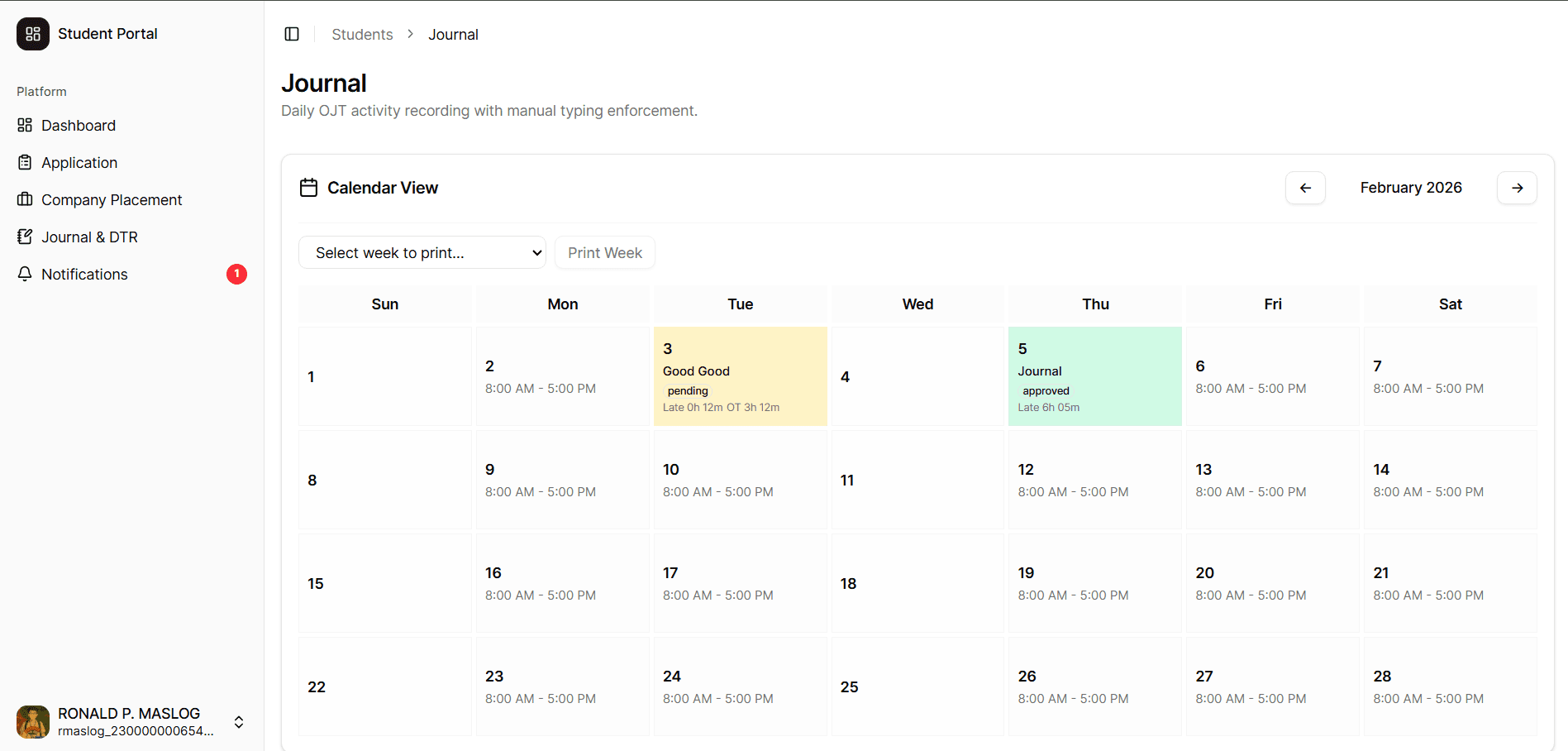Toggle the sidebar panel icon
1568x751 pixels.
292,34
